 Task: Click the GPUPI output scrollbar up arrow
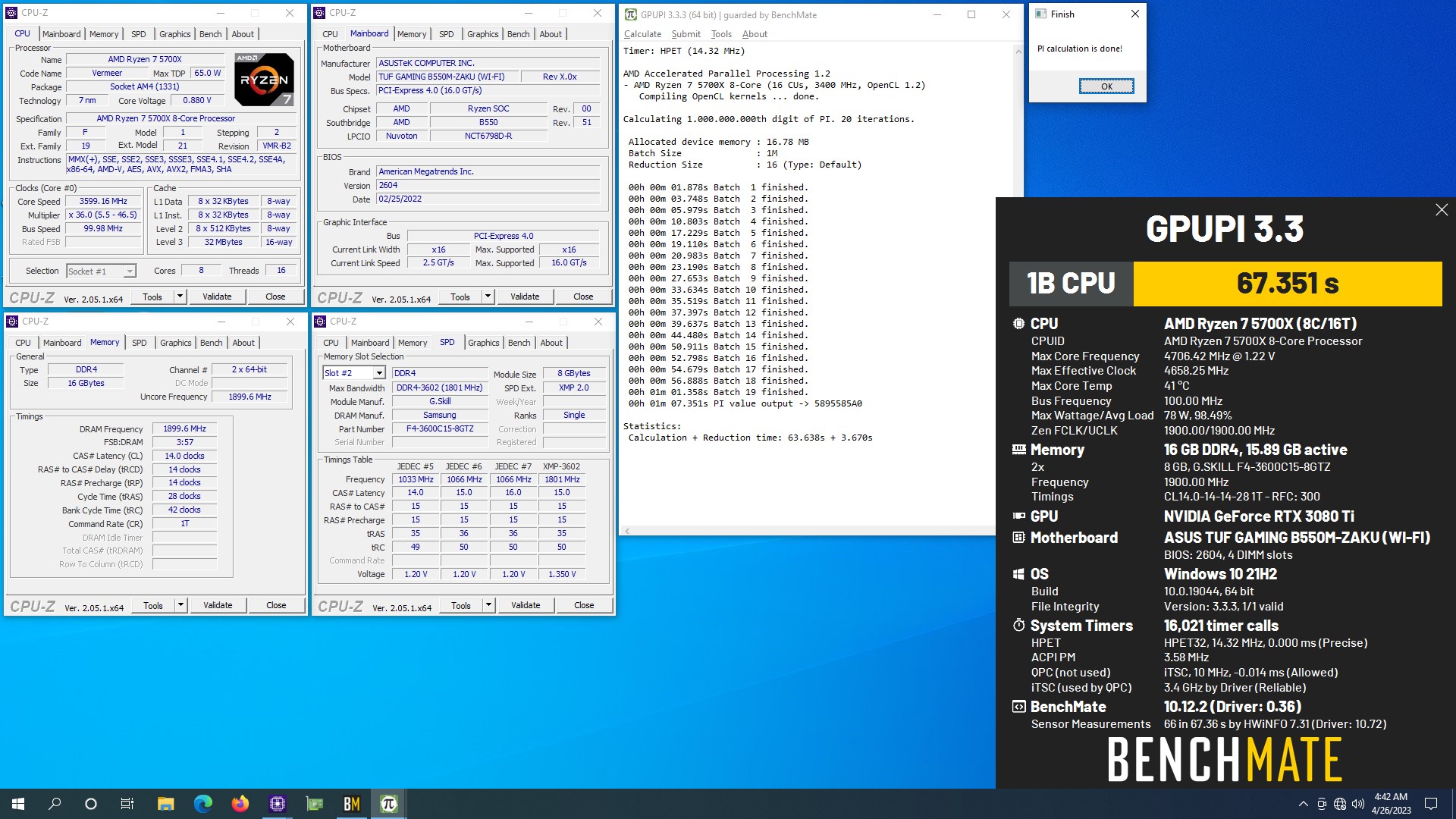[1018, 52]
